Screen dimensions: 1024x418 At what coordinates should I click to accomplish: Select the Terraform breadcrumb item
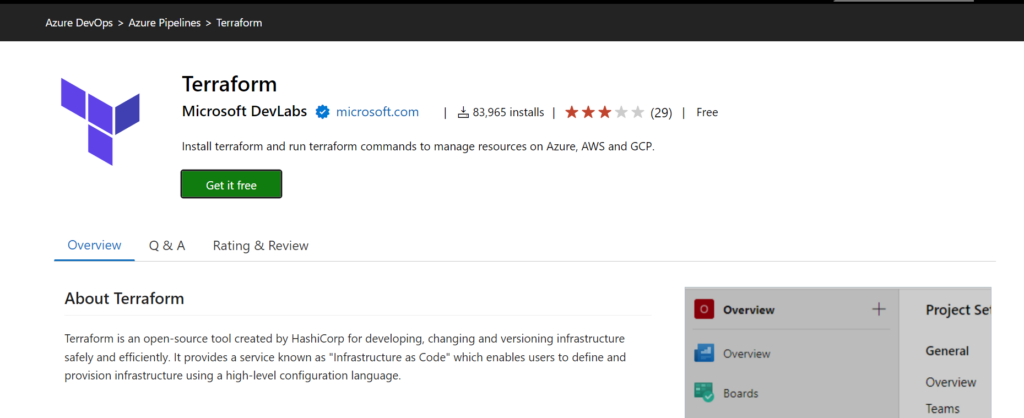click(x=239, y=22)
